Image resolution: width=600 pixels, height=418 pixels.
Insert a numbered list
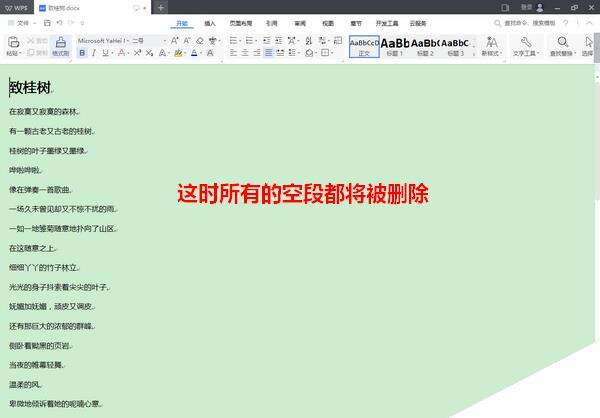point(249,40)
